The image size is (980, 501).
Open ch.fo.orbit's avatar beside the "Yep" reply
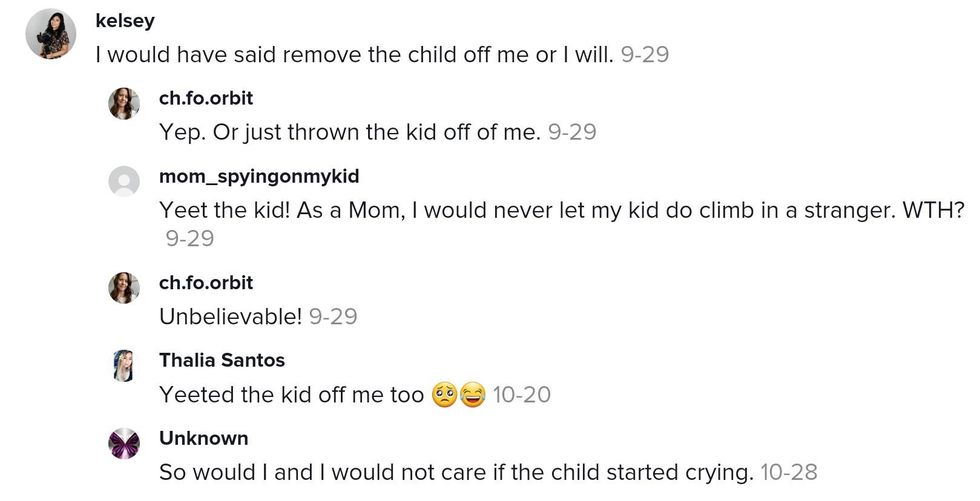(124, 103)
